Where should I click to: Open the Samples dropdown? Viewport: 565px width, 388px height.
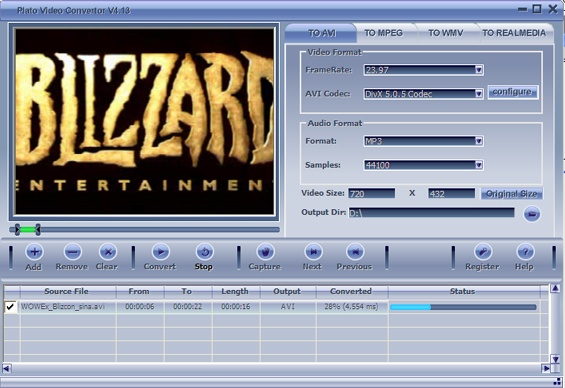point(479,165)
